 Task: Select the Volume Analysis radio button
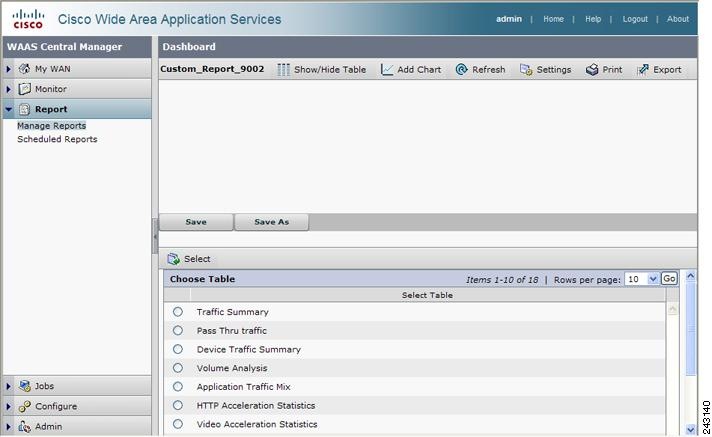pyautogui.click(x=178, y=367)
